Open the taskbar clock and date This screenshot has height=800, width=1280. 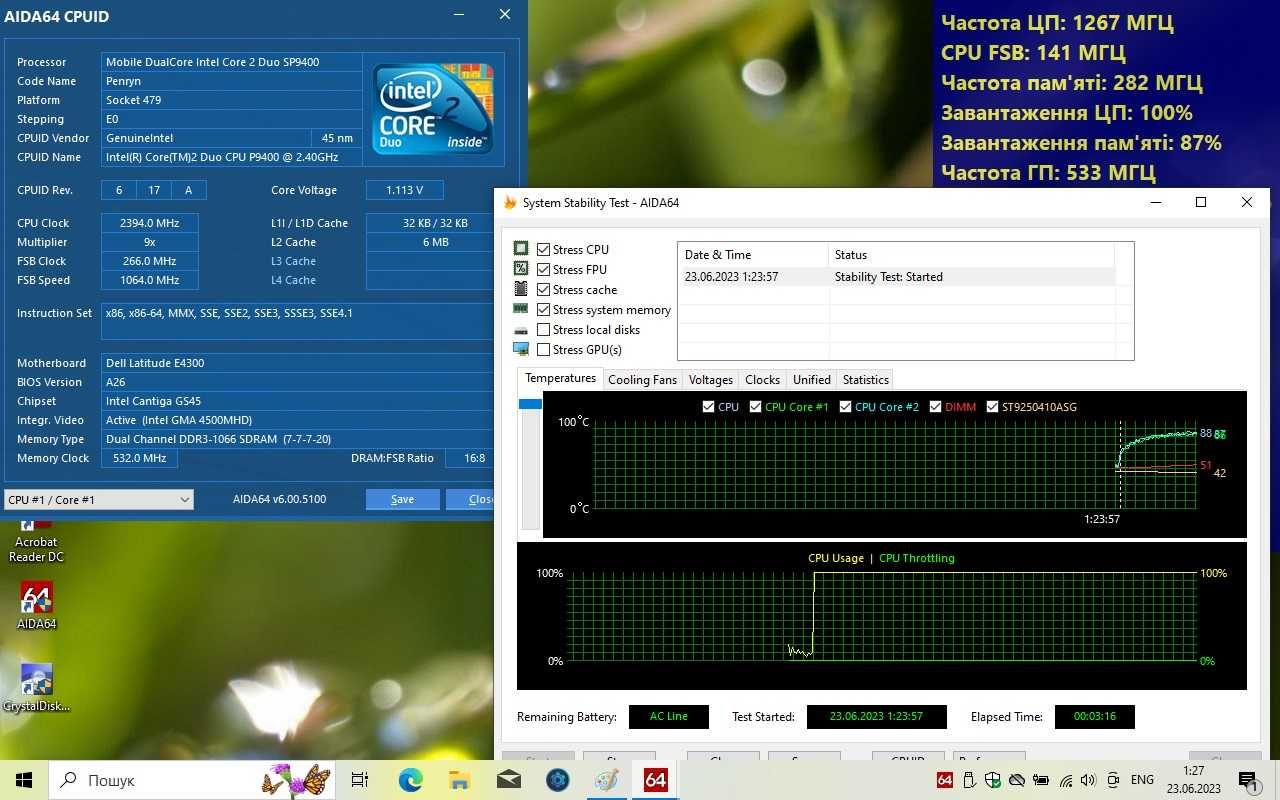pos(1193,780)
